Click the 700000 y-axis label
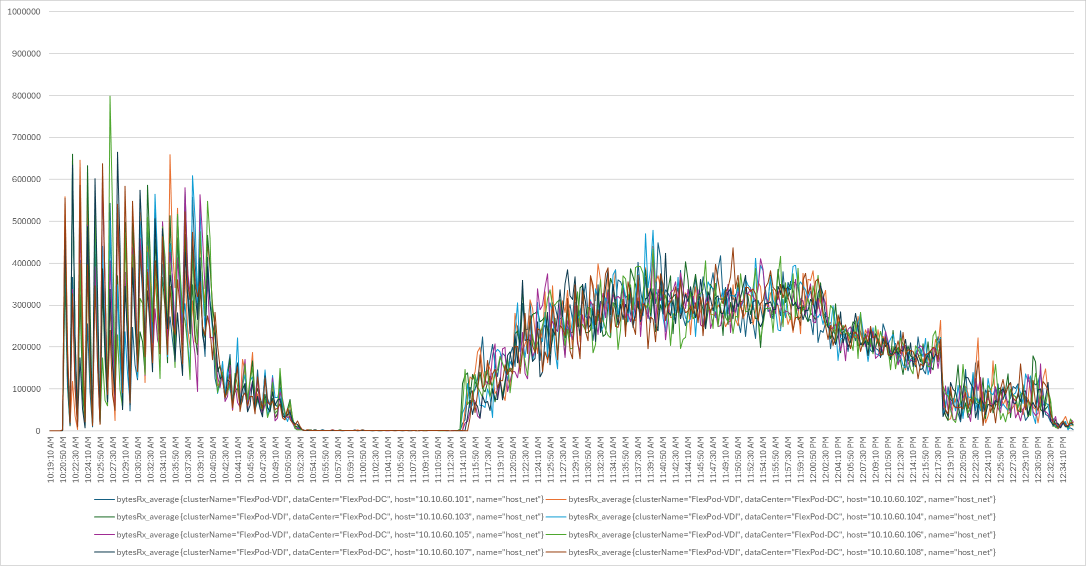Image resolution: width=1086 pixels, height=566 pixels. point(24,138)
